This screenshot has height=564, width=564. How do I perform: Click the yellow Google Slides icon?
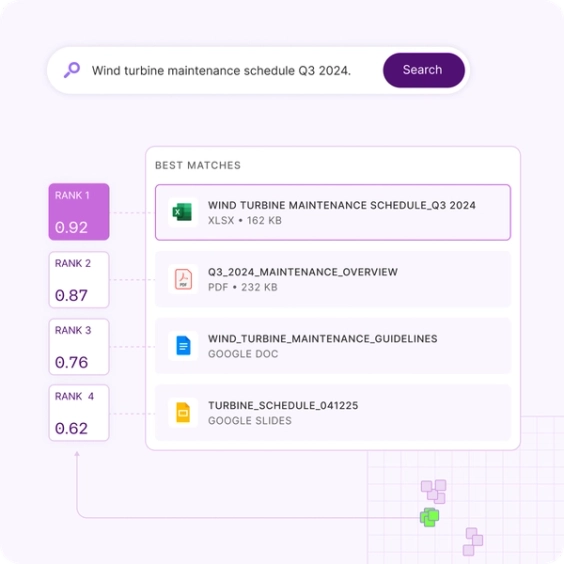click(183, 412)
